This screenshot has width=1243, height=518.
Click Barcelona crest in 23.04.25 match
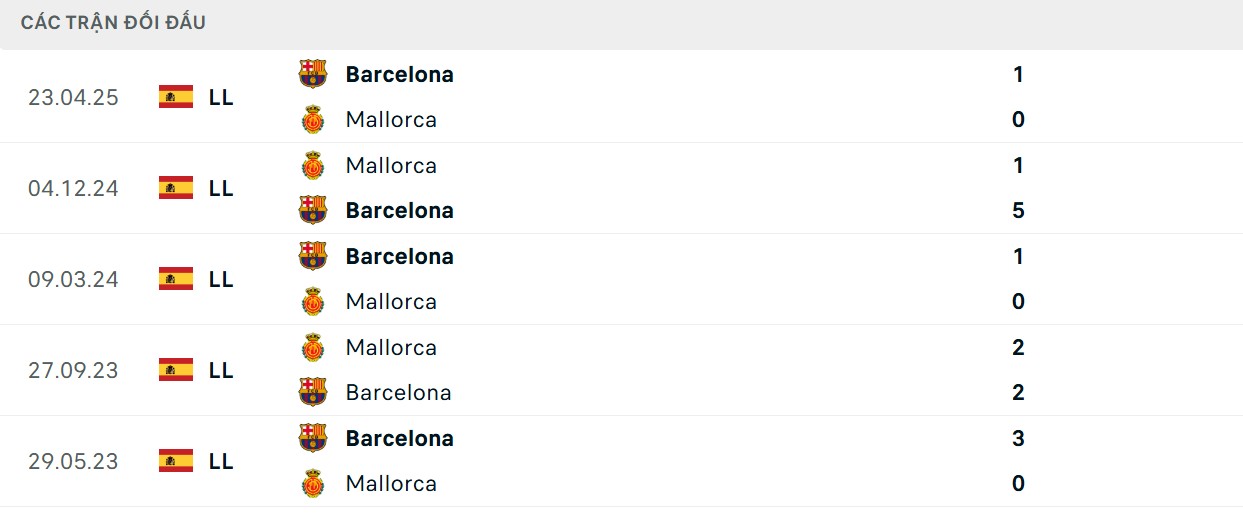(x=313, y=74)
